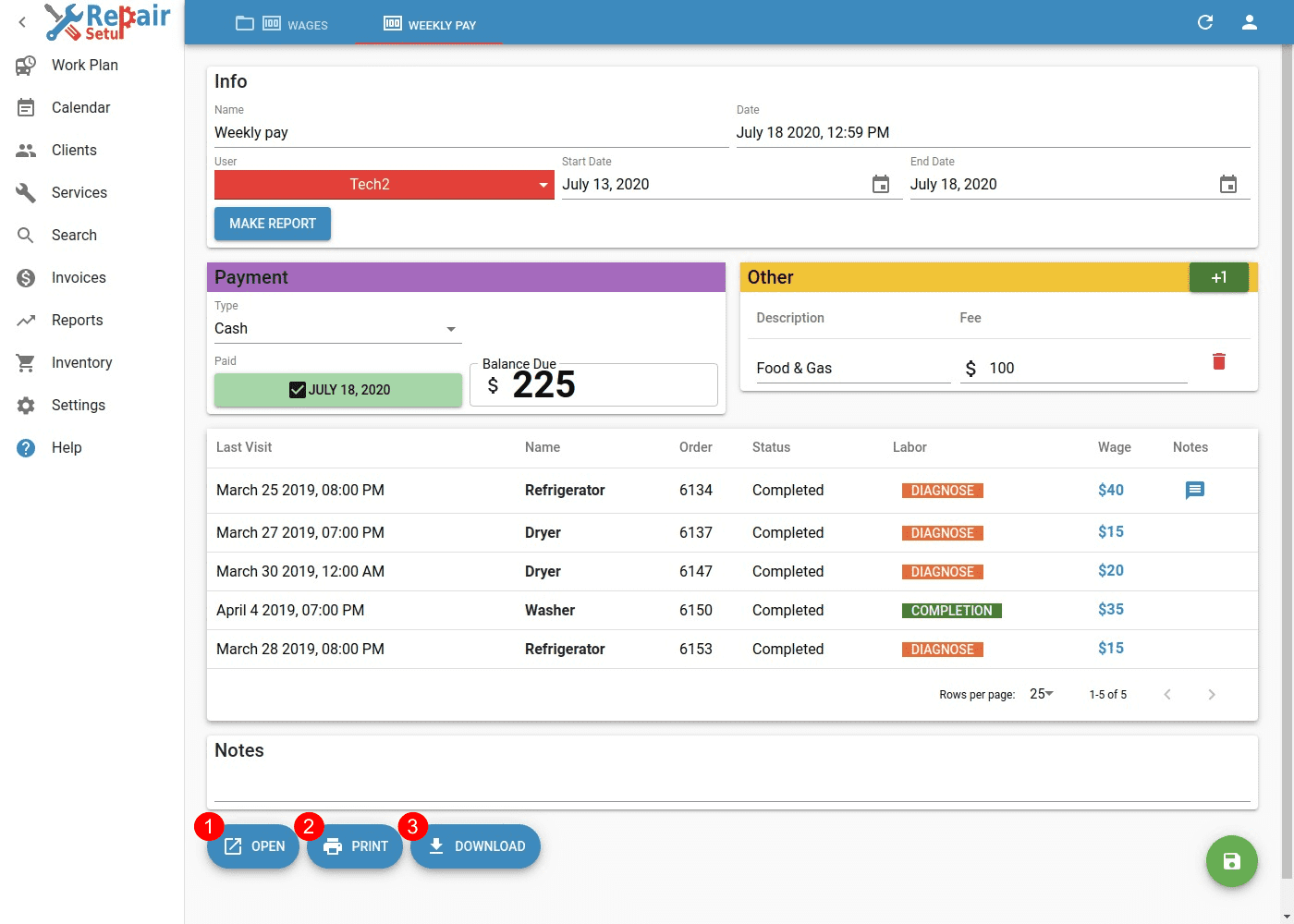The width and height of the screenshot is (1294, 924).
Task: Click the green floating save button
Action: pyautogui.click(x=1232, y=861)
